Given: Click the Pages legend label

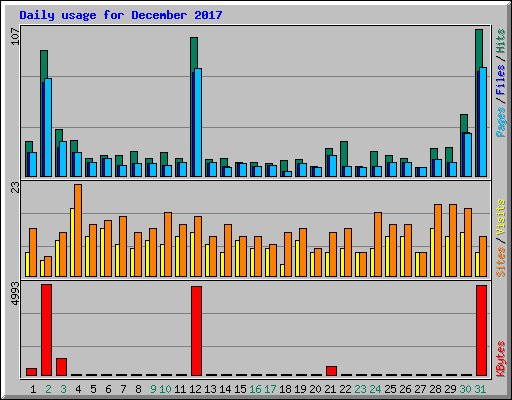Looking at the screenshot, I should 500,122.
